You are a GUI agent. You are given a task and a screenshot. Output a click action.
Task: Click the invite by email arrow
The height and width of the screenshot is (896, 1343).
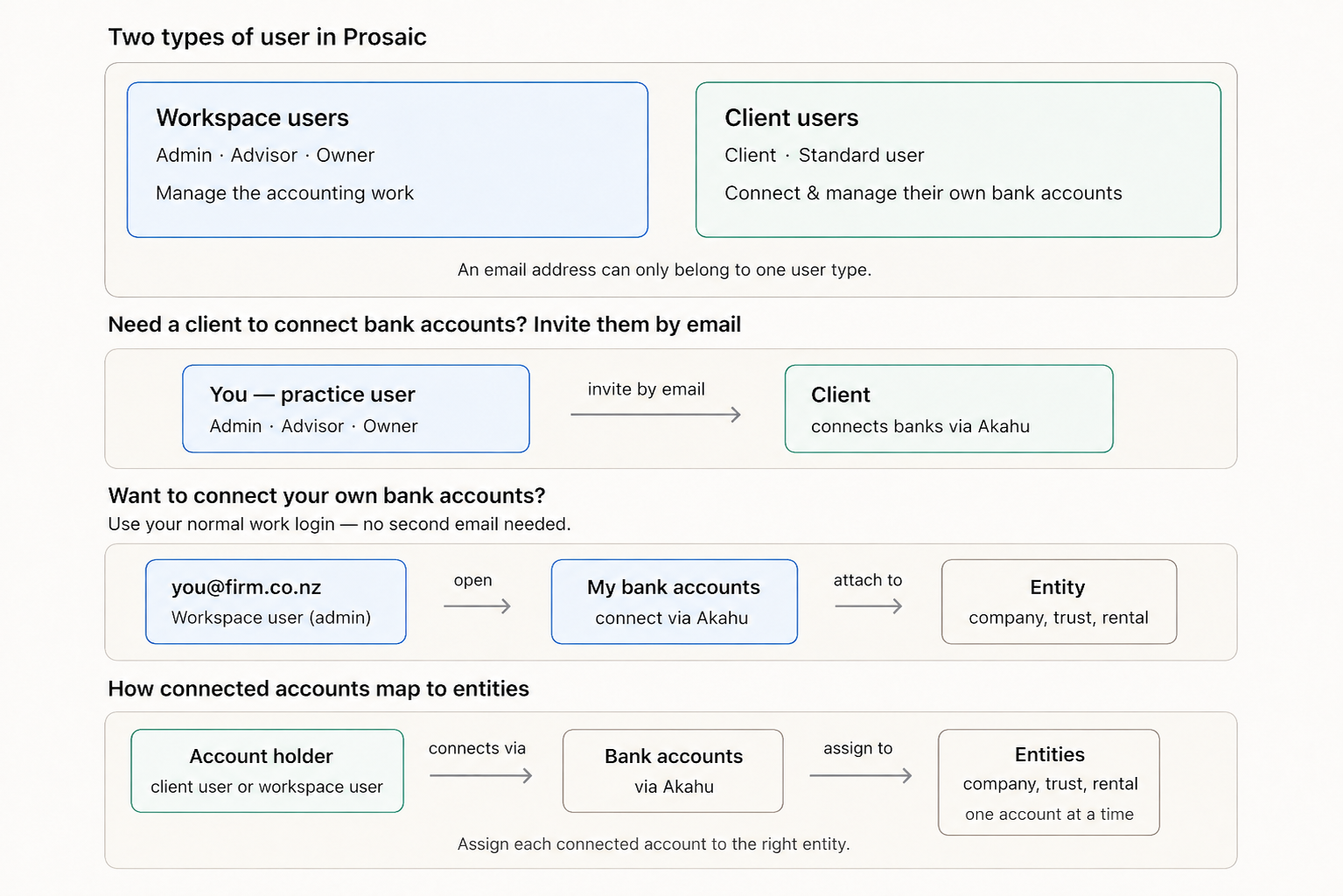pos(655,415)
